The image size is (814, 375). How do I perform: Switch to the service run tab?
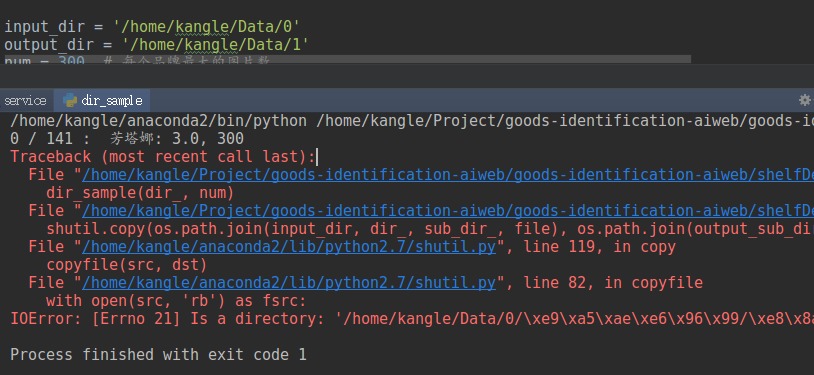(x=25, y=100)
